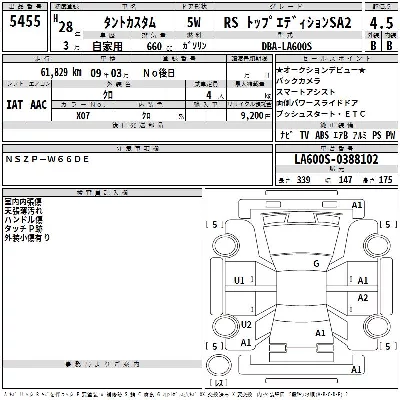Screen dimensions: 400x400
Task: Click the interior color クロ next to X07
Action: pyautogui.click(x=146, y=116)
